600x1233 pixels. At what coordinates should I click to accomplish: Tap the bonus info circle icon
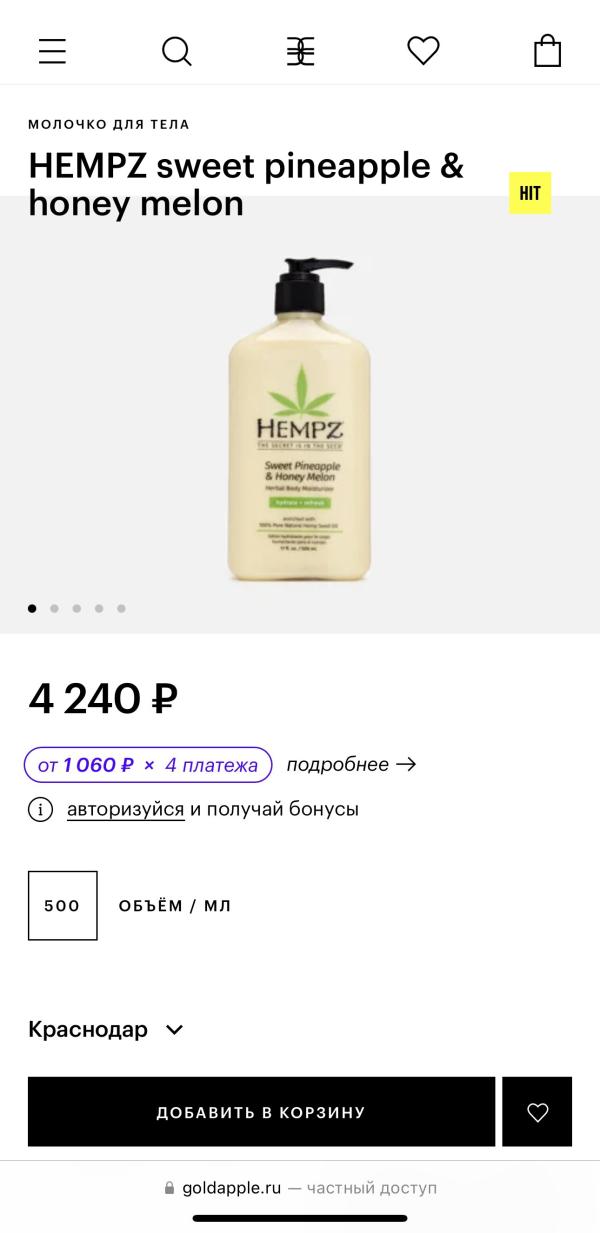point(40,809)
